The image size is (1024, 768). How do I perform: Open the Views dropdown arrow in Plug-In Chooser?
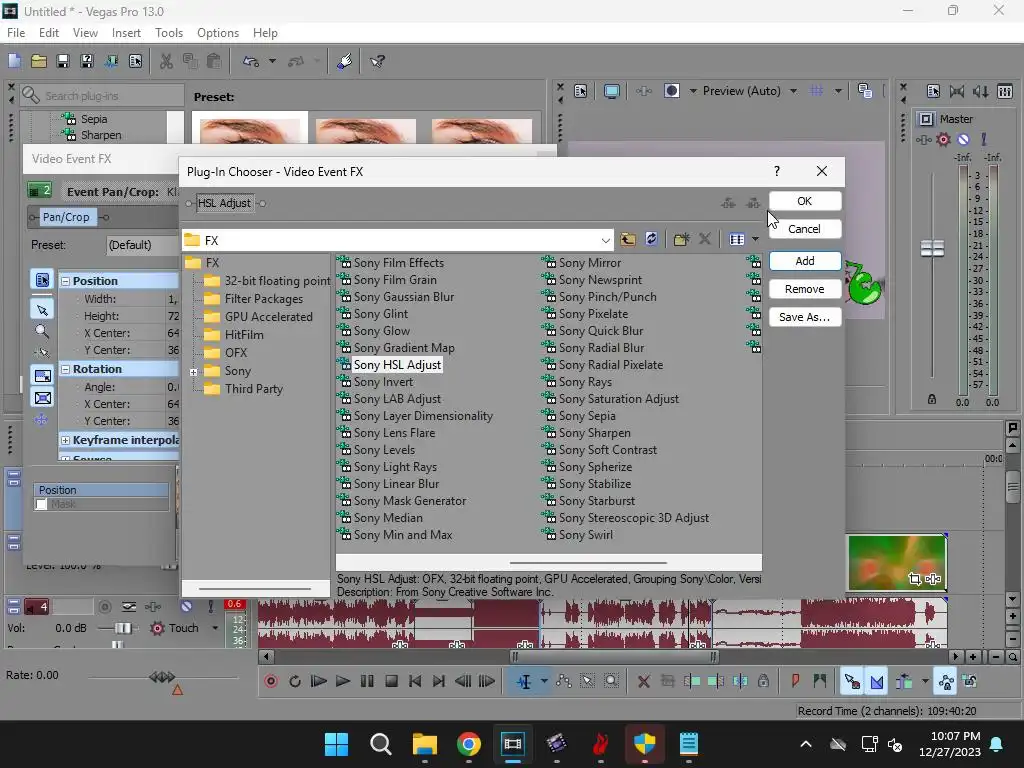[x=756, y=240]
